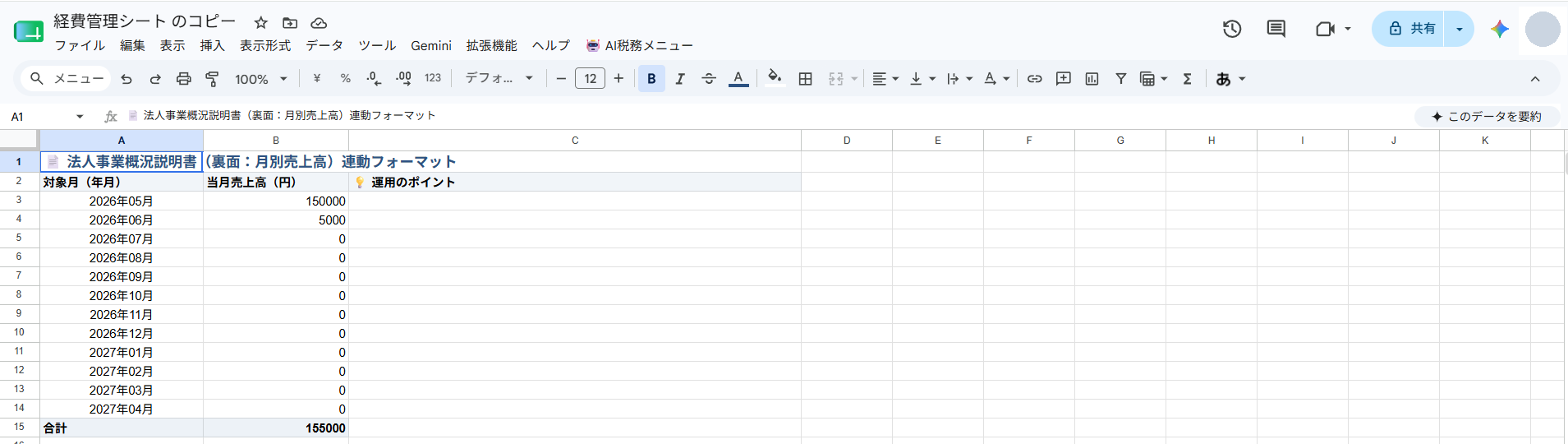Screen dimensions: 1568x444
Task: Select column C header
Action: pos(575,141)
